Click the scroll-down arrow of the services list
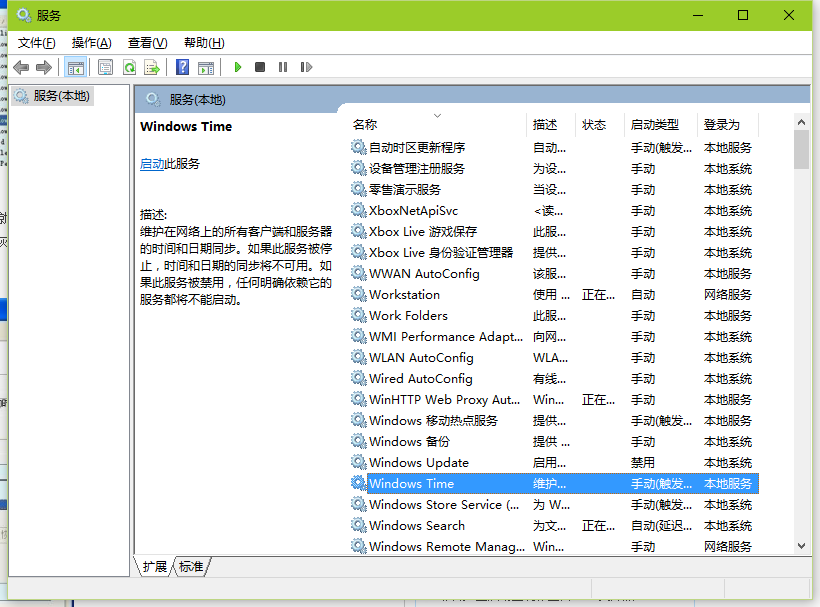The image size is (820, 607). coord(801,545)
